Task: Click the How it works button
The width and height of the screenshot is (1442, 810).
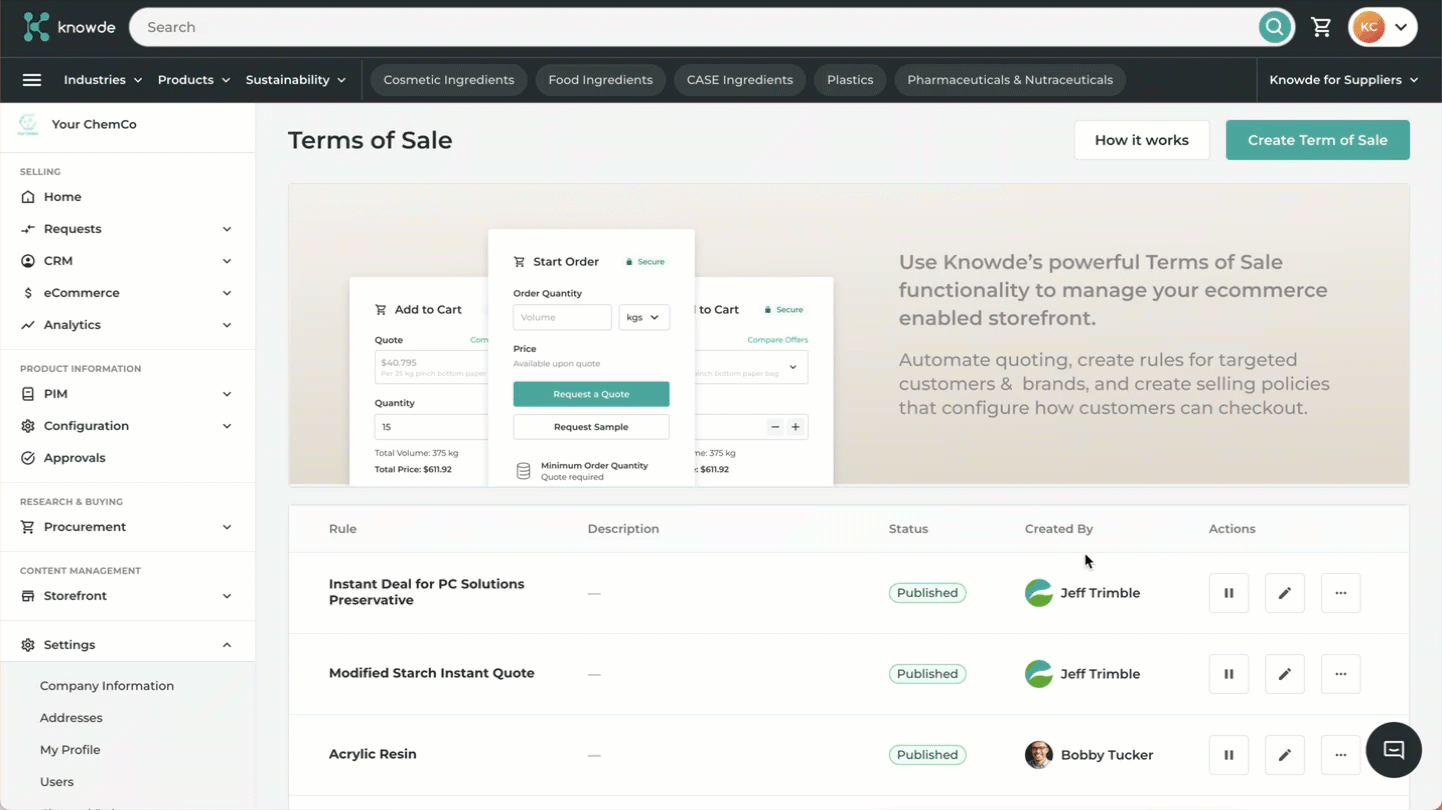Action: pos(1142,140)
